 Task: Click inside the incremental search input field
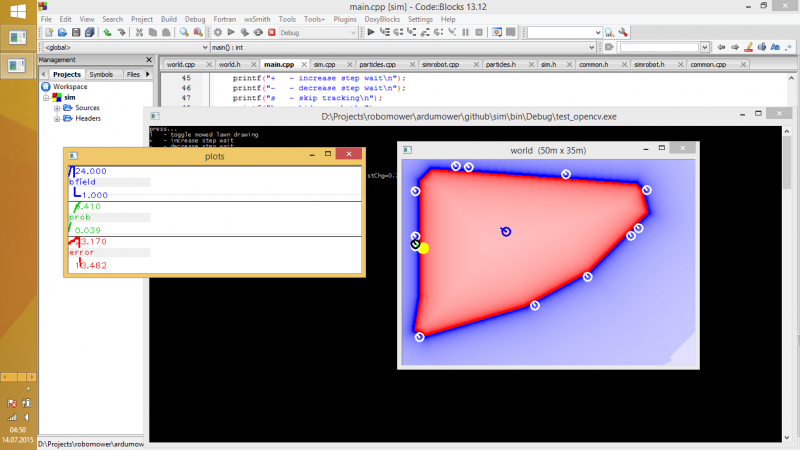[x=659, y=47]
